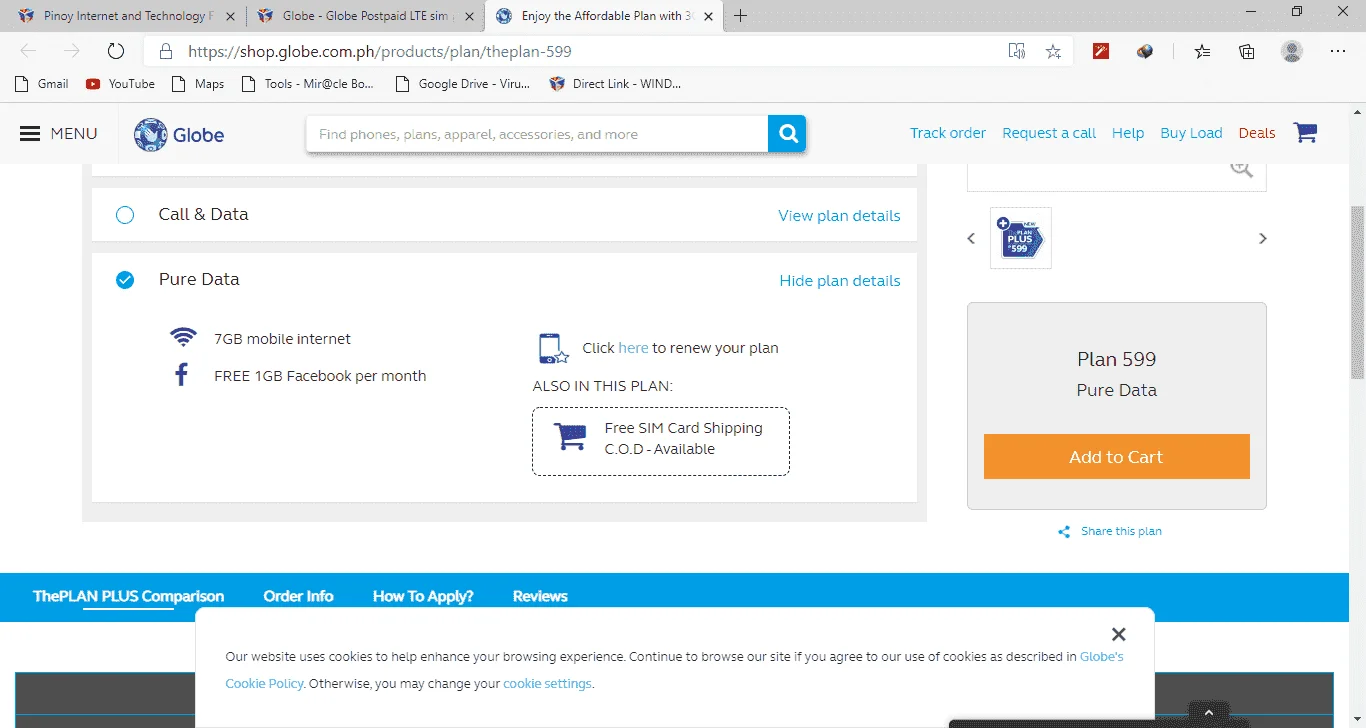The height and width of the screenshot is (728, 1366).
Task: Click the lock icon in the address bar
Action: 166,51
